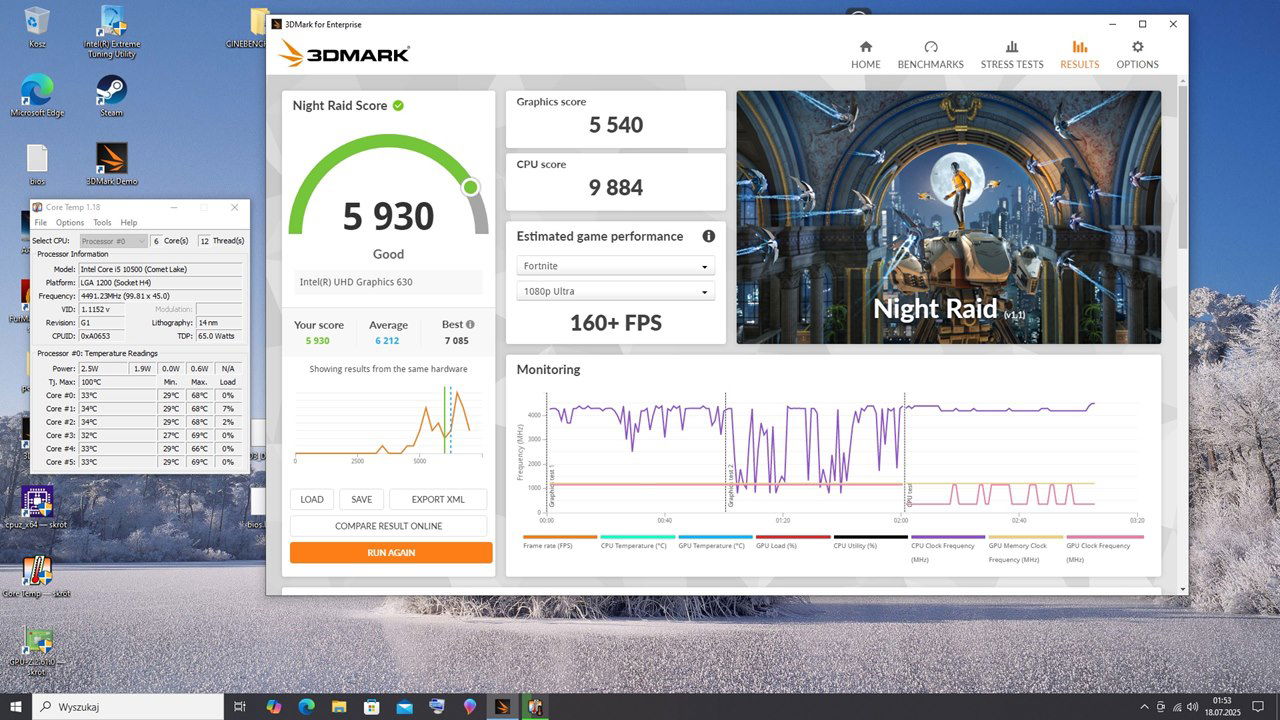Select the Core Temp desktop shortcut
This screenshot has height=720, width=1280.
37,577
